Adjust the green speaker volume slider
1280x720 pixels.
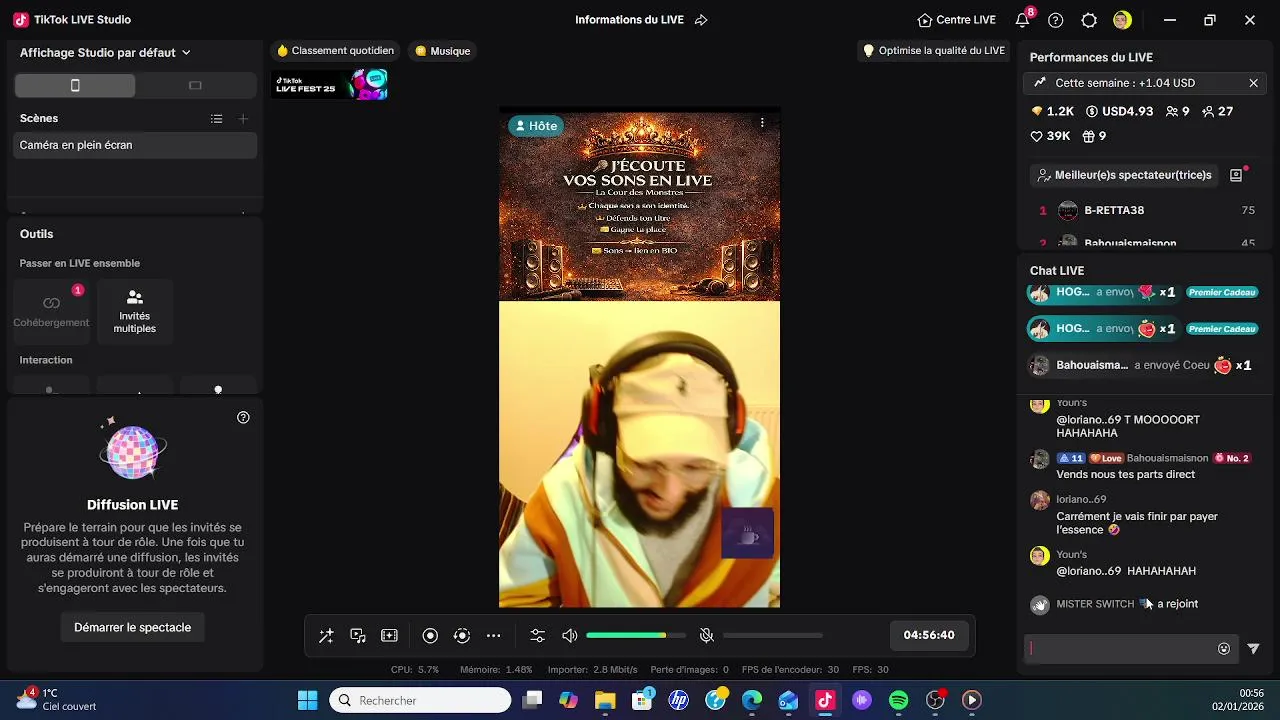point(636,635)
